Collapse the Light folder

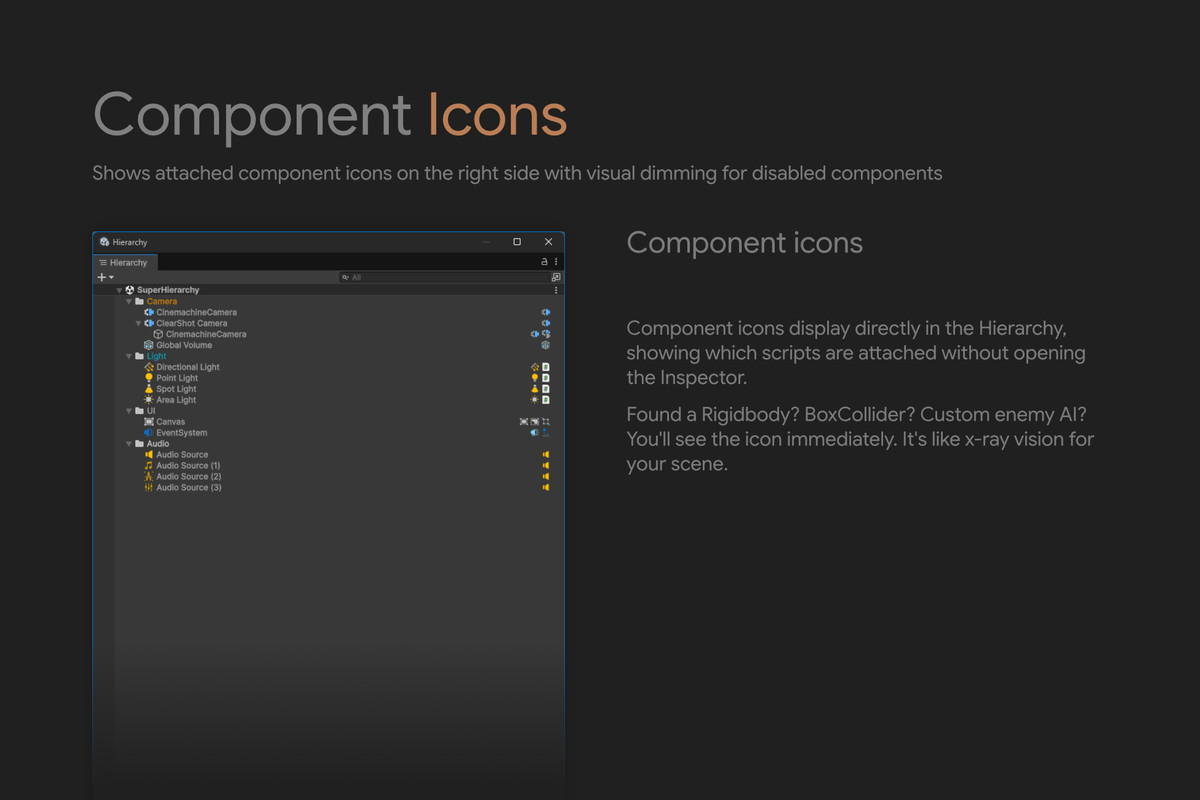coord(128,356)
